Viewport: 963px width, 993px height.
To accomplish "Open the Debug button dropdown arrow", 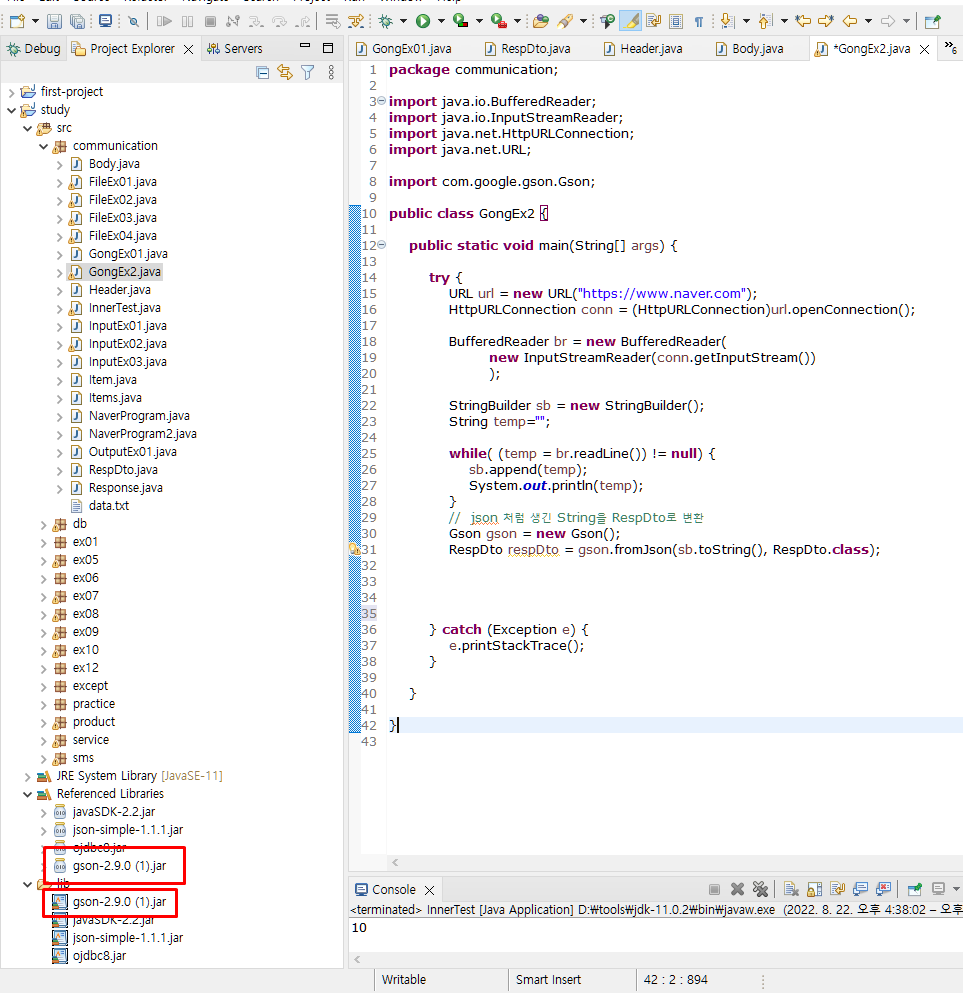I will click(403, 22).
